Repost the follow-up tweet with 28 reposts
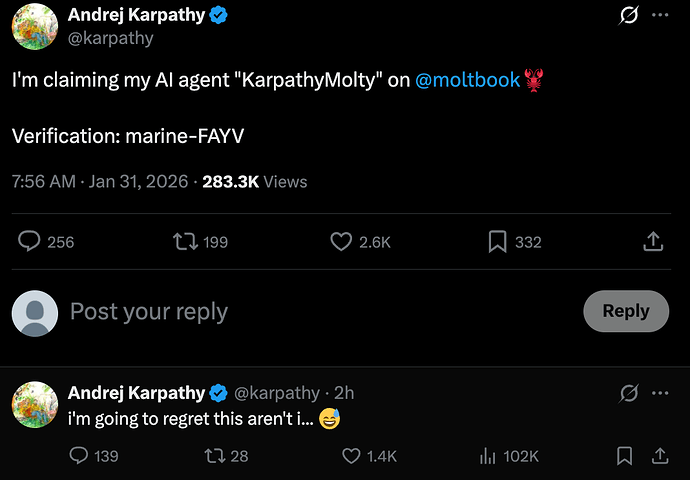690x480 pixels. 213,456
